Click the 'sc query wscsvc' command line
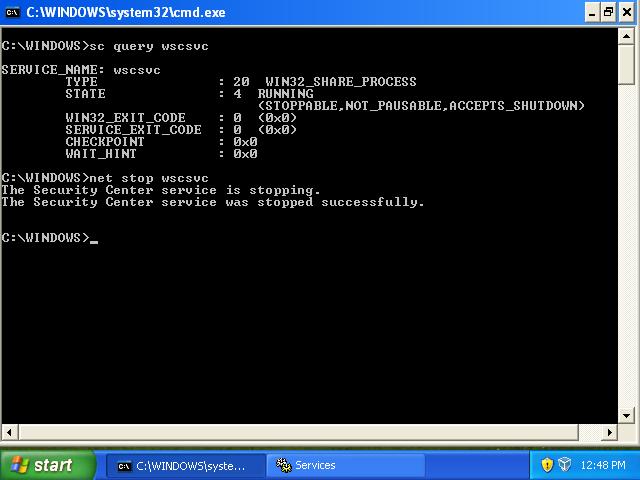Screen dimensions: 640x480 point(105,46)
